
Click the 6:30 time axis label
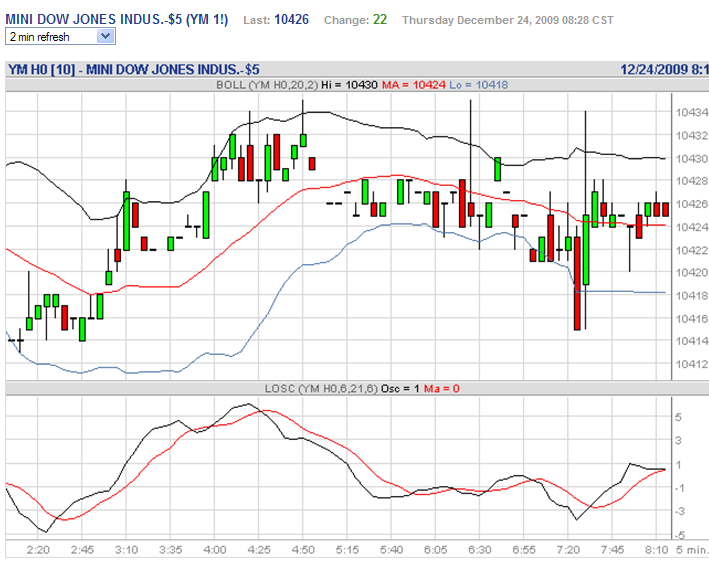click(x=480, y=550)
